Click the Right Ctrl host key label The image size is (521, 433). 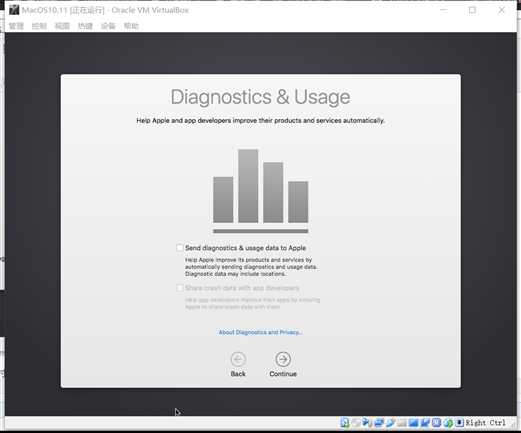(x=485, y=423)
